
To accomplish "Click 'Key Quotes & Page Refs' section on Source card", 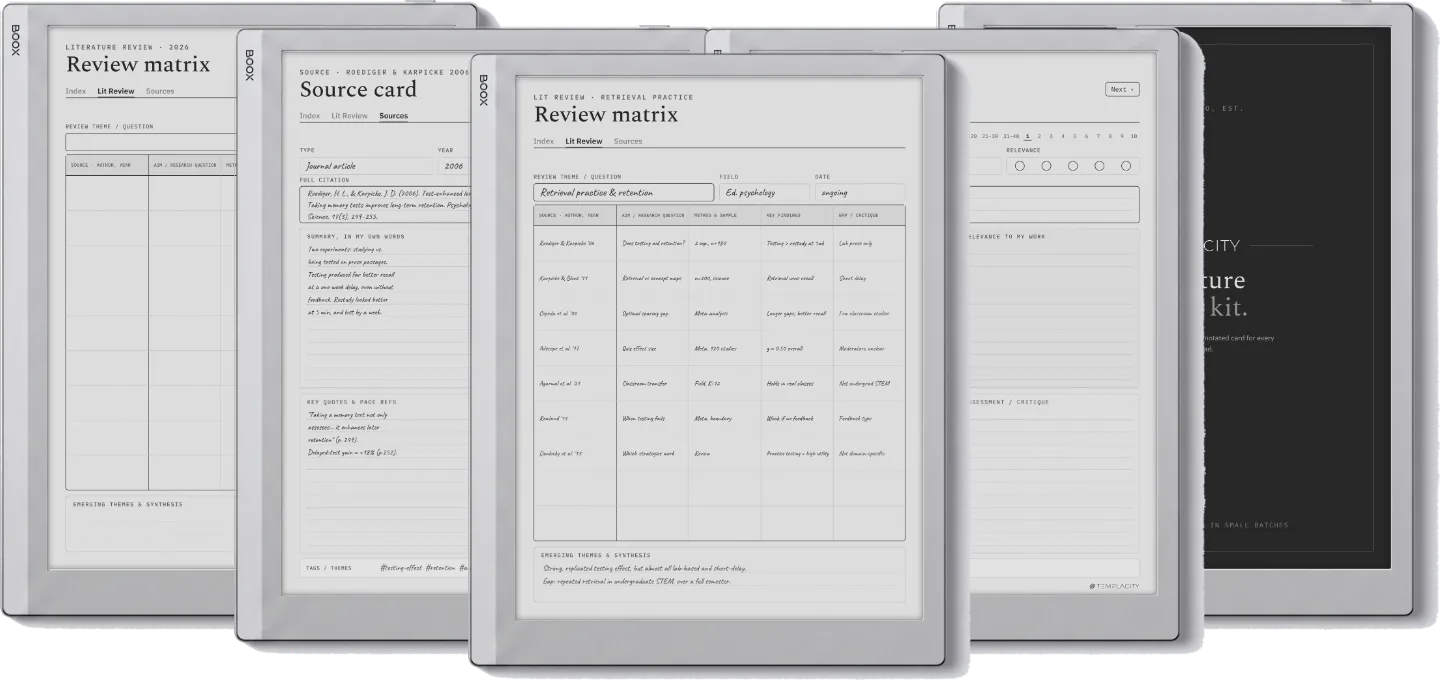I will tap(387, 472).
